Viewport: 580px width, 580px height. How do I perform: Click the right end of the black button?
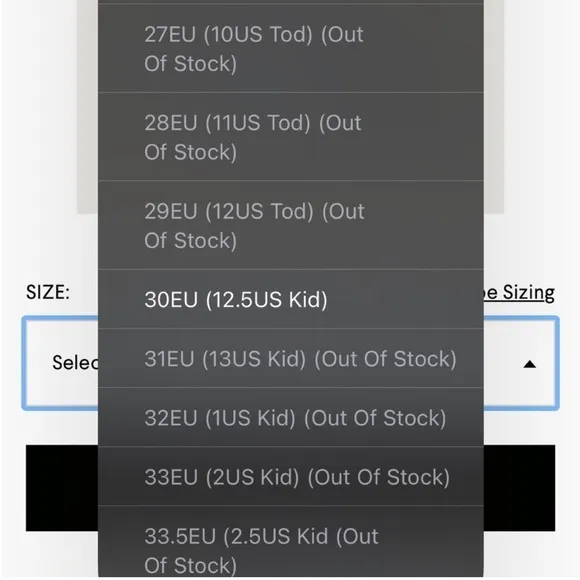519,488
